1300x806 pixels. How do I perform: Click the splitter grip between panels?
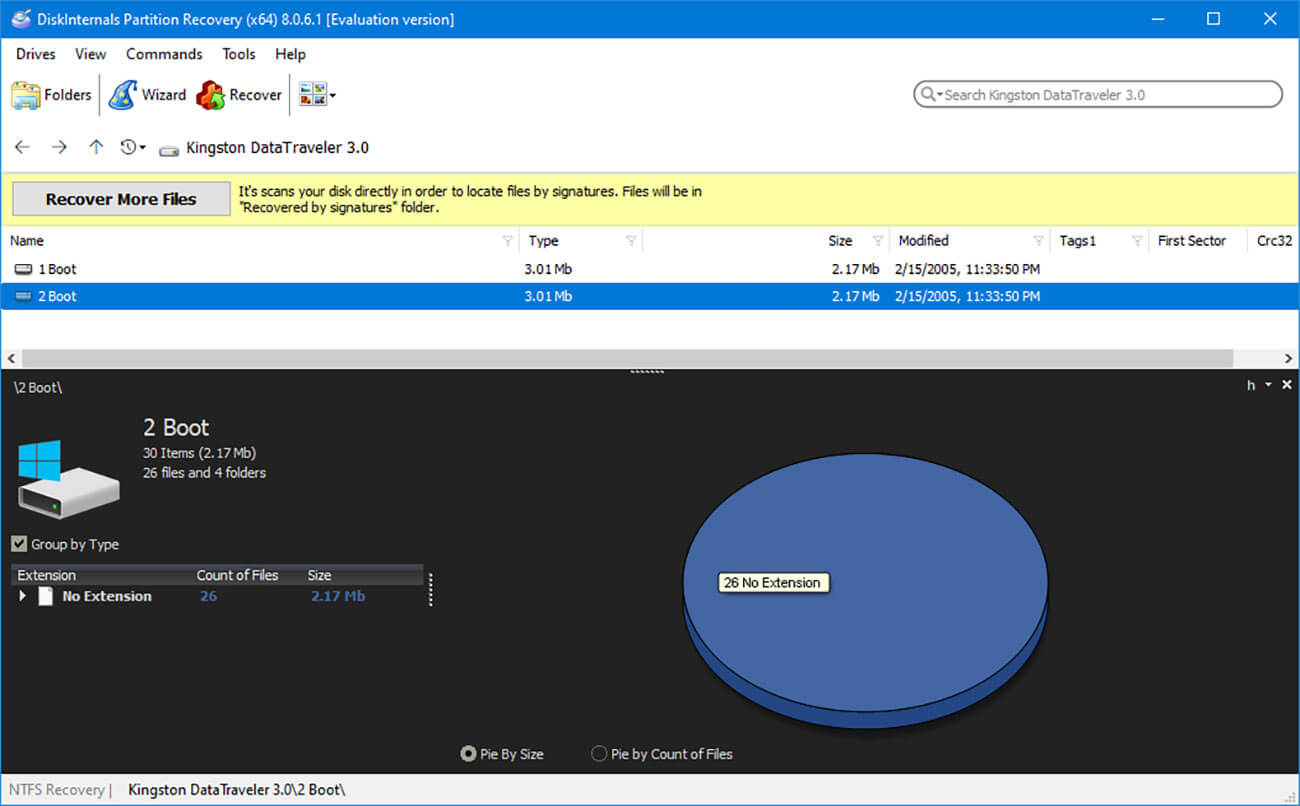coord(648,371)
